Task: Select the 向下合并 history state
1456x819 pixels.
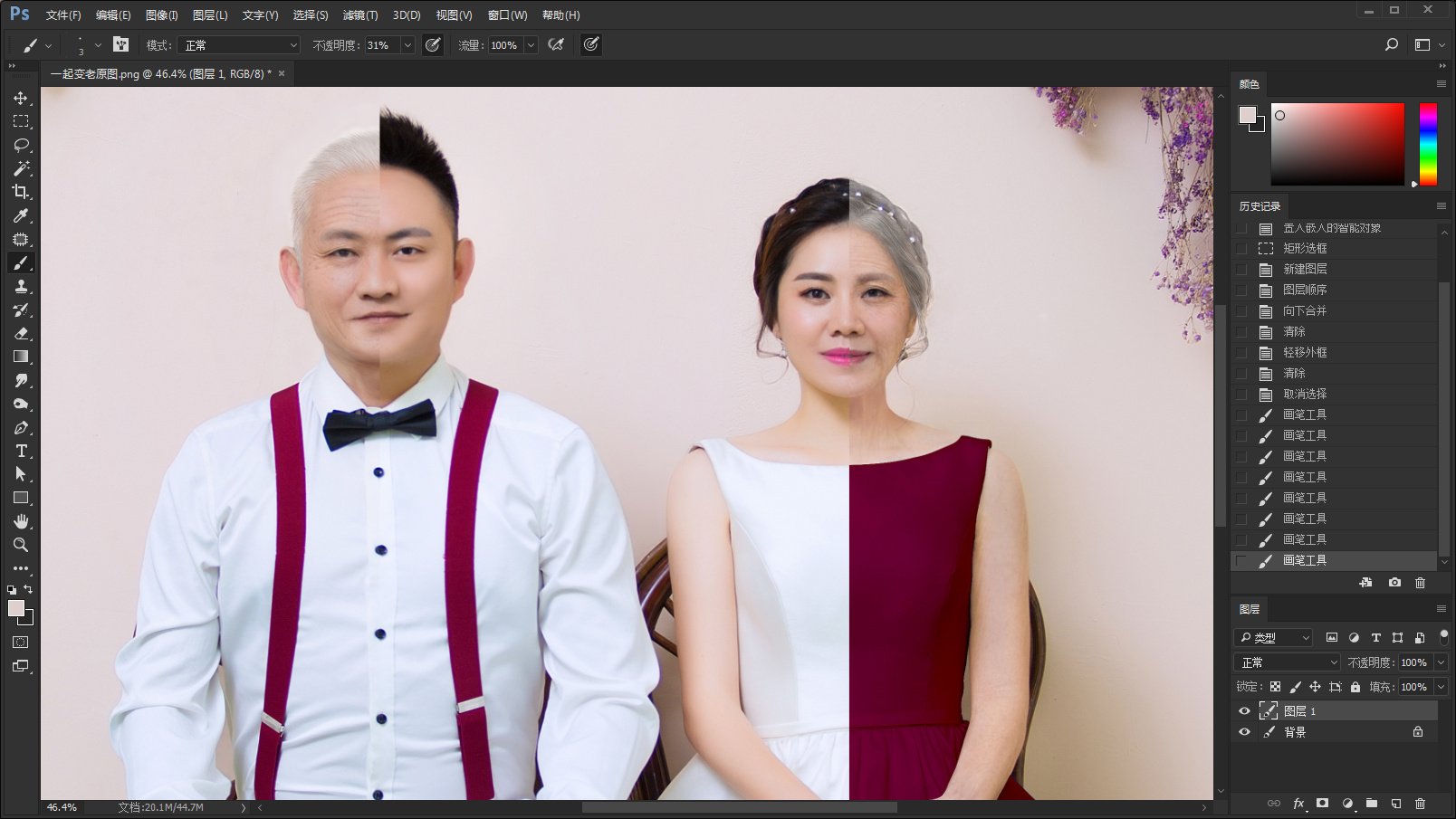Action: [x=1305, y=310]
